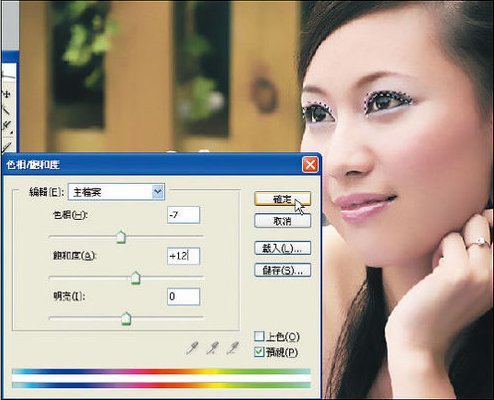Select the add-to-sample eyedropper icon

[212, 348]
